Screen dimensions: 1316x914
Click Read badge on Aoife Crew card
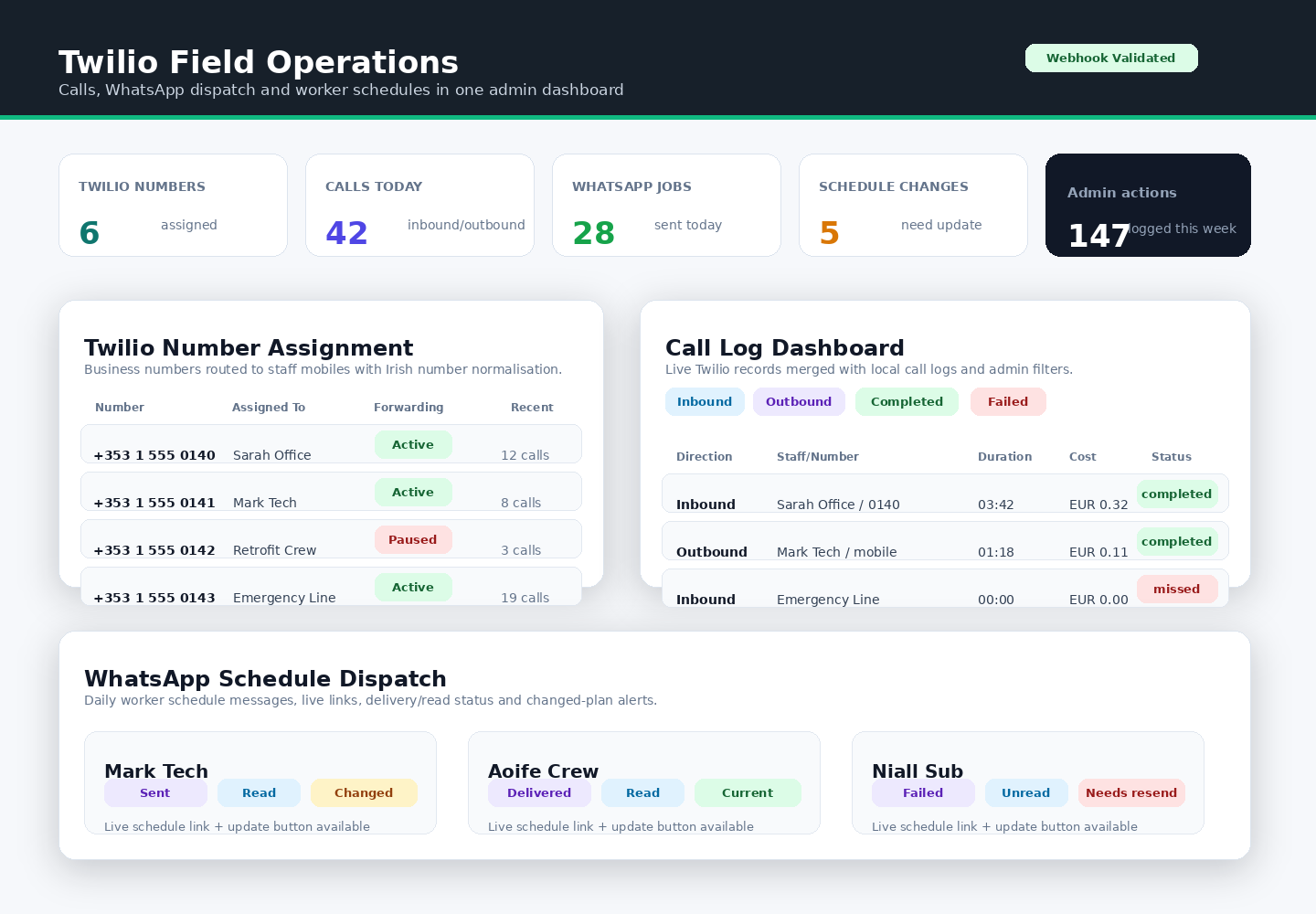click(x=642, y=792)
